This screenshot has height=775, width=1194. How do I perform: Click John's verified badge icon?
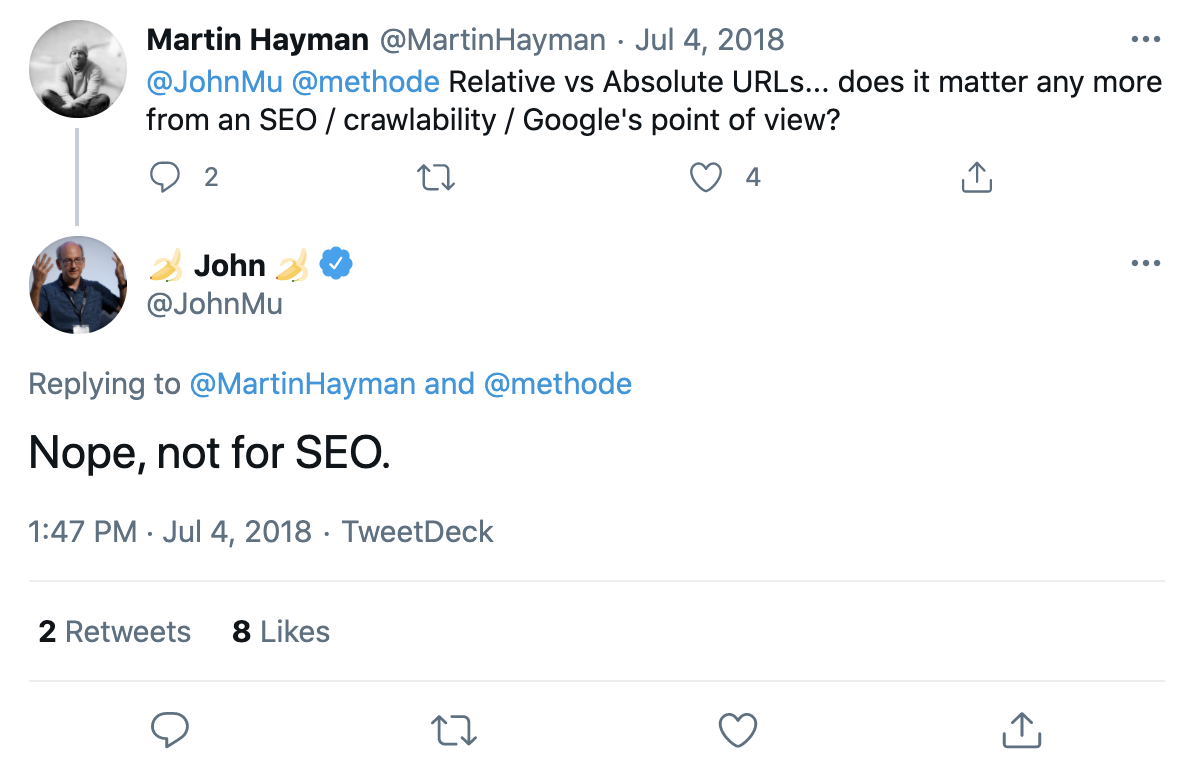coord(336,265)
